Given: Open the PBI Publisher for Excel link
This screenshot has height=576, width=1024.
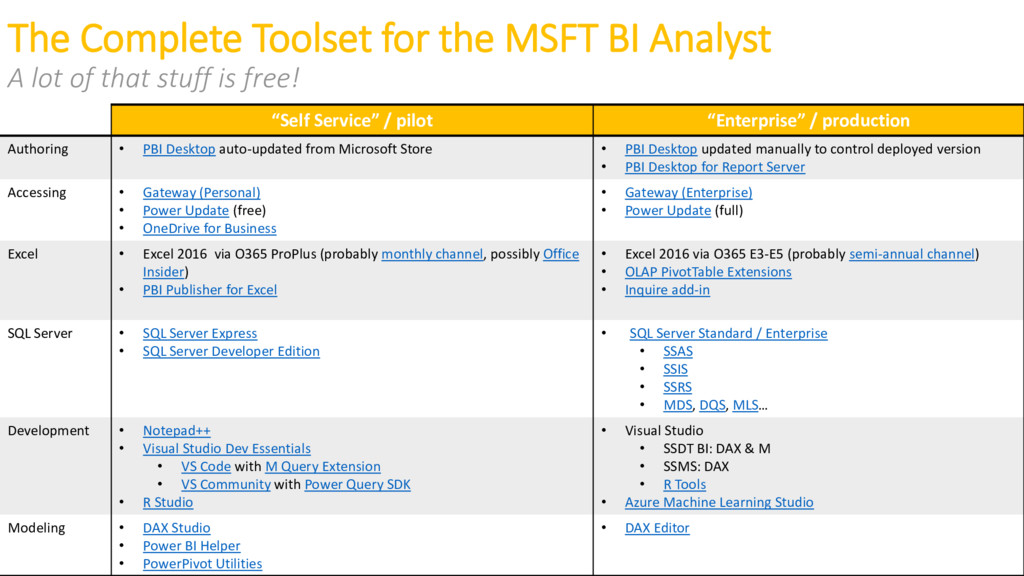Looking at the screenshot, I should tap(210, 290).
